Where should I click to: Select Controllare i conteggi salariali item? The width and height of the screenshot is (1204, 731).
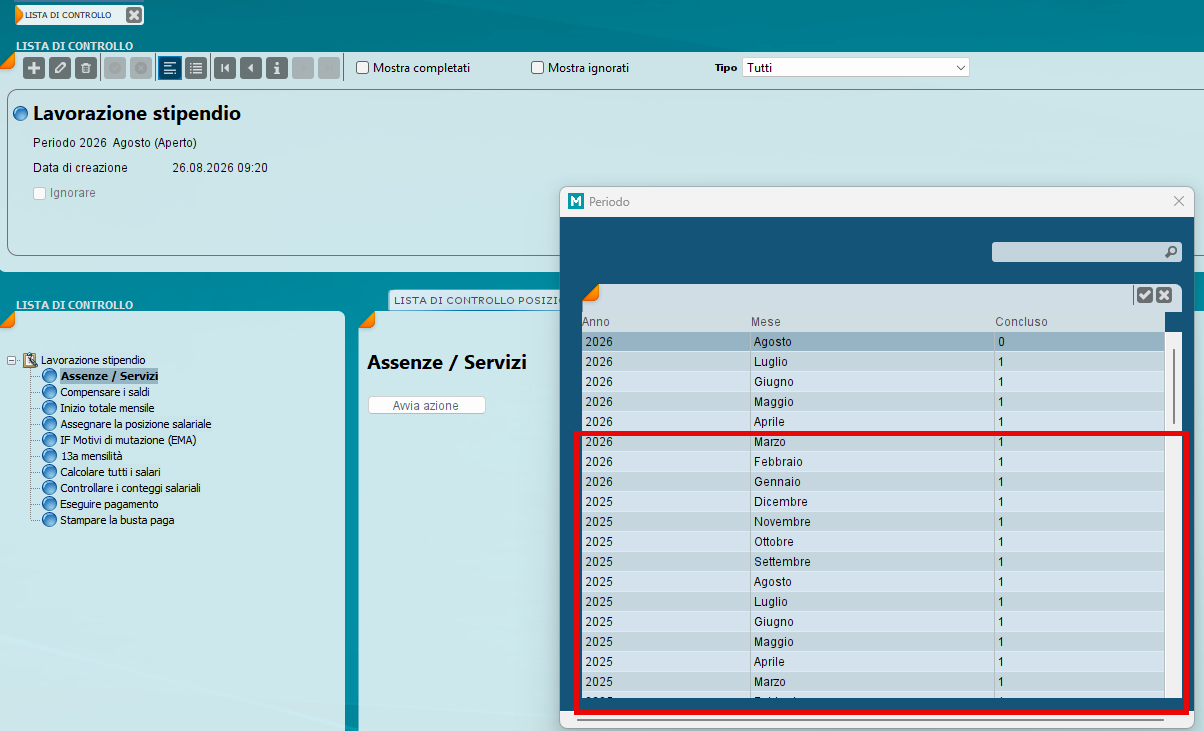point(131,488)
